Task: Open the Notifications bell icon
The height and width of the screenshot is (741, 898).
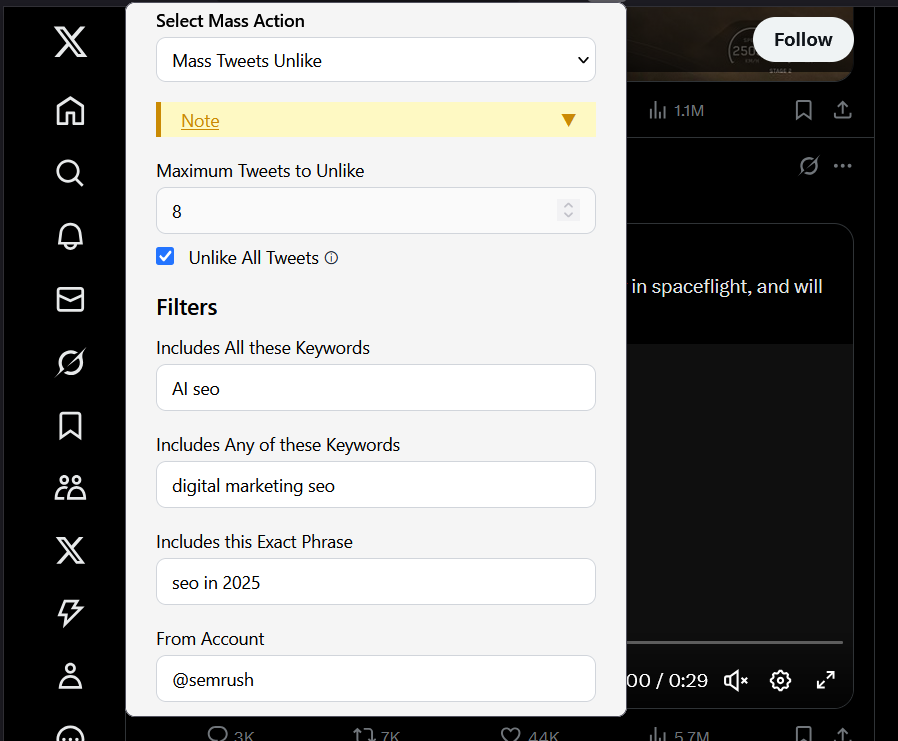Action: click(69, 237)
